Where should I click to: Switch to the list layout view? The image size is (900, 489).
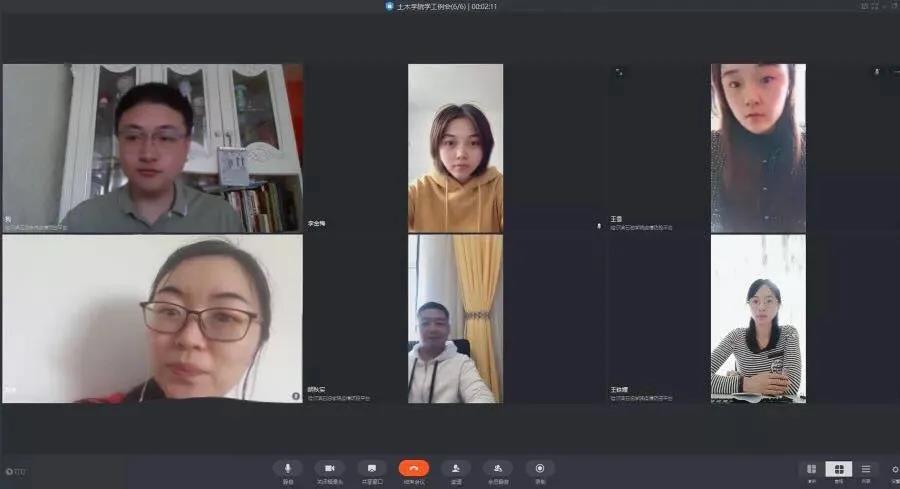(866, 469)
